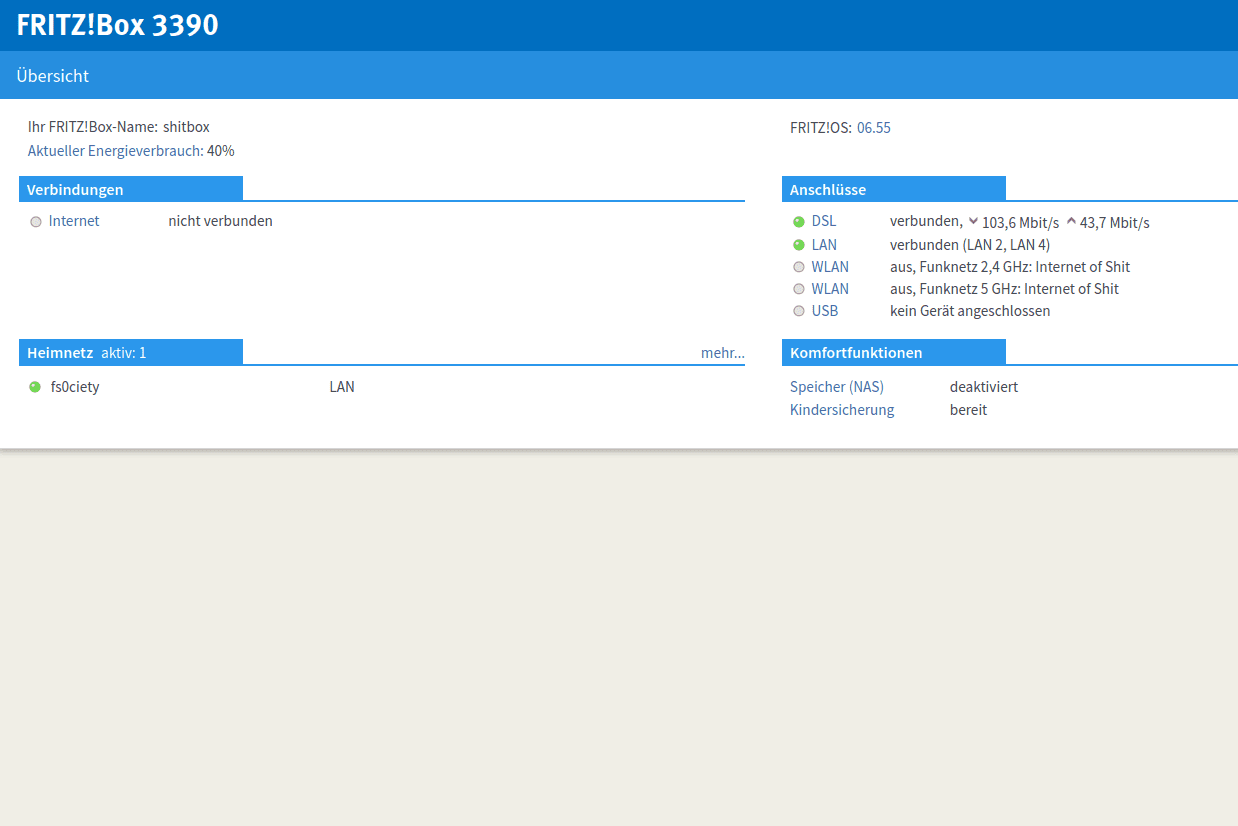The width and height of the screenshot is (1238, 826).
Task: Click the Verbindungen section header
Action: [131, 189]
